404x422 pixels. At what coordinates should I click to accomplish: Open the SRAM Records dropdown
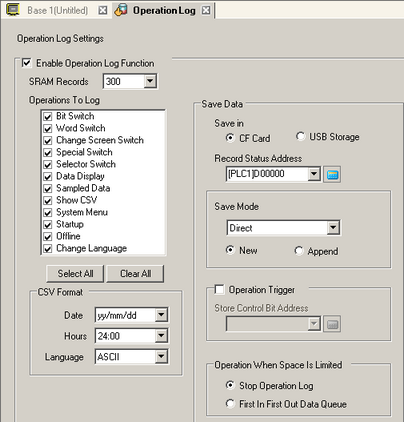coord(150,81)
